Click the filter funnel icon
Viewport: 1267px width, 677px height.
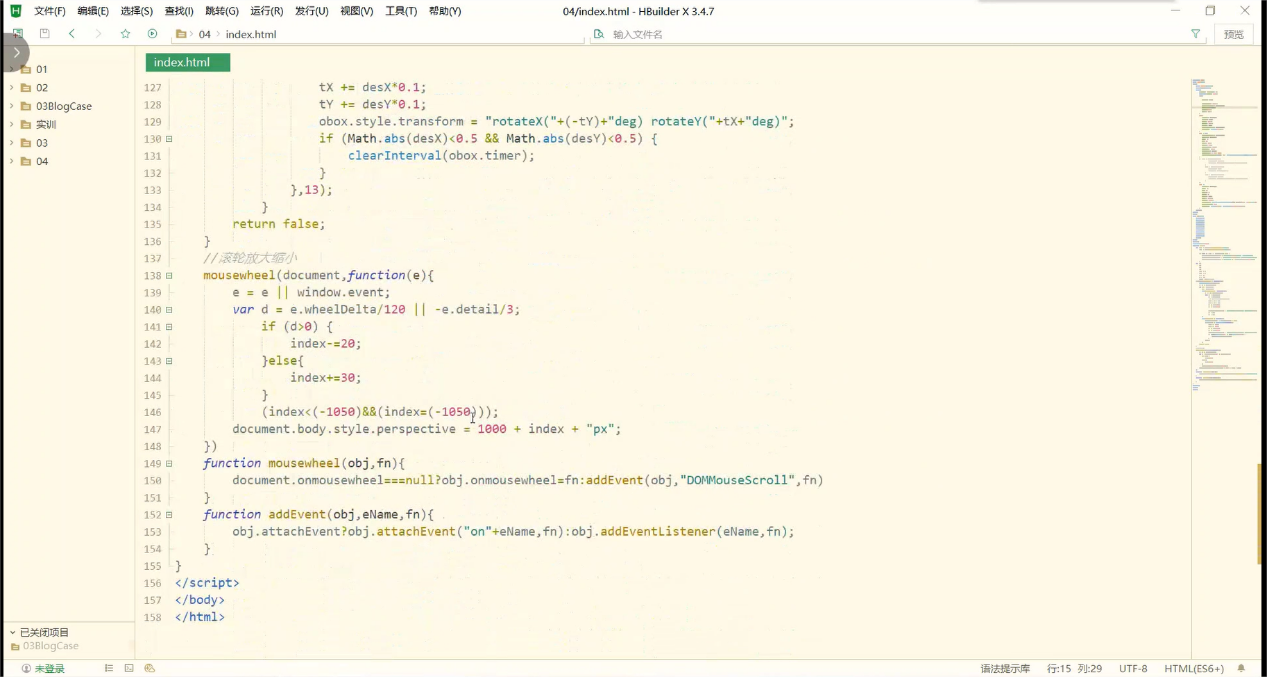click(x=1195, y=34)
